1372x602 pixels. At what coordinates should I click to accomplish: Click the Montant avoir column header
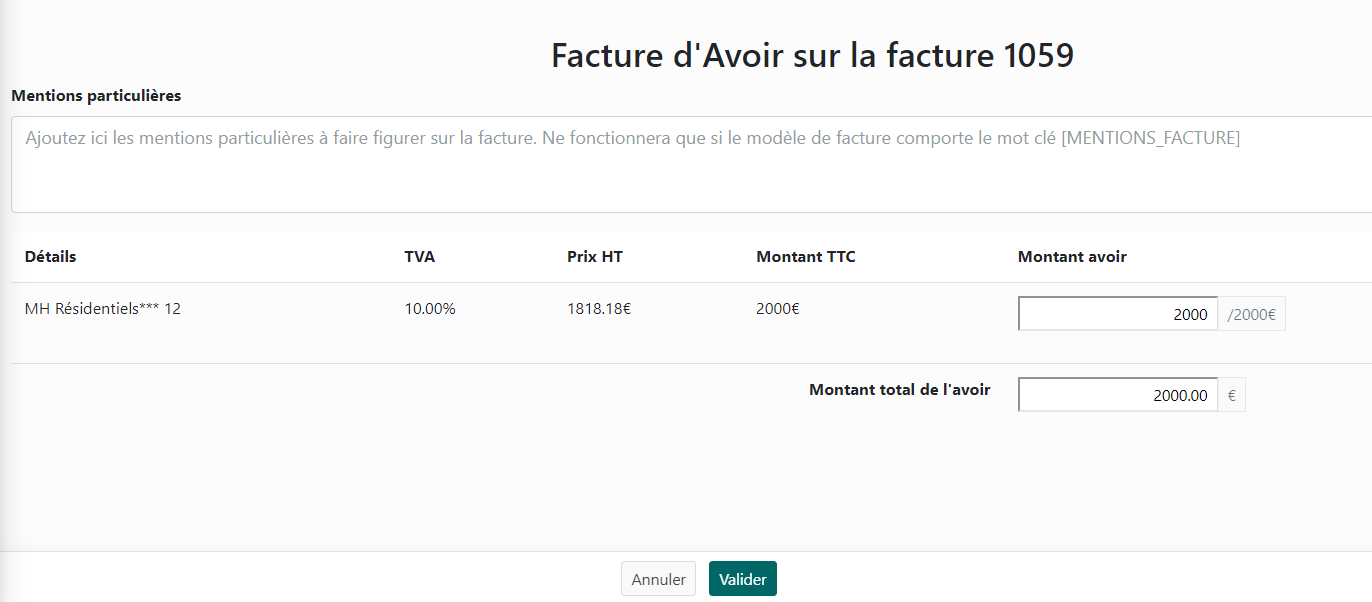point(1071,257)
